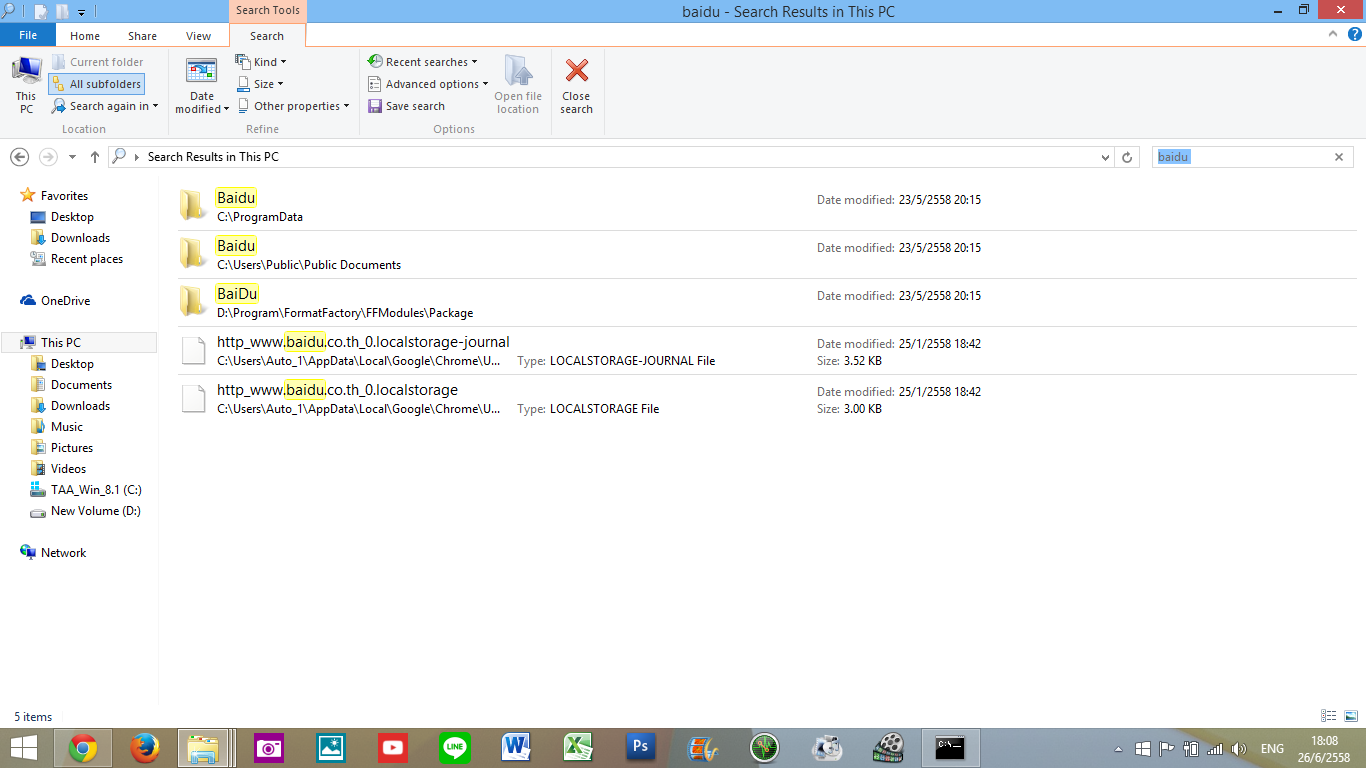Click the Search Tools contextual tab header
The image size is (1366, 768).
click(x=267, y=11)
